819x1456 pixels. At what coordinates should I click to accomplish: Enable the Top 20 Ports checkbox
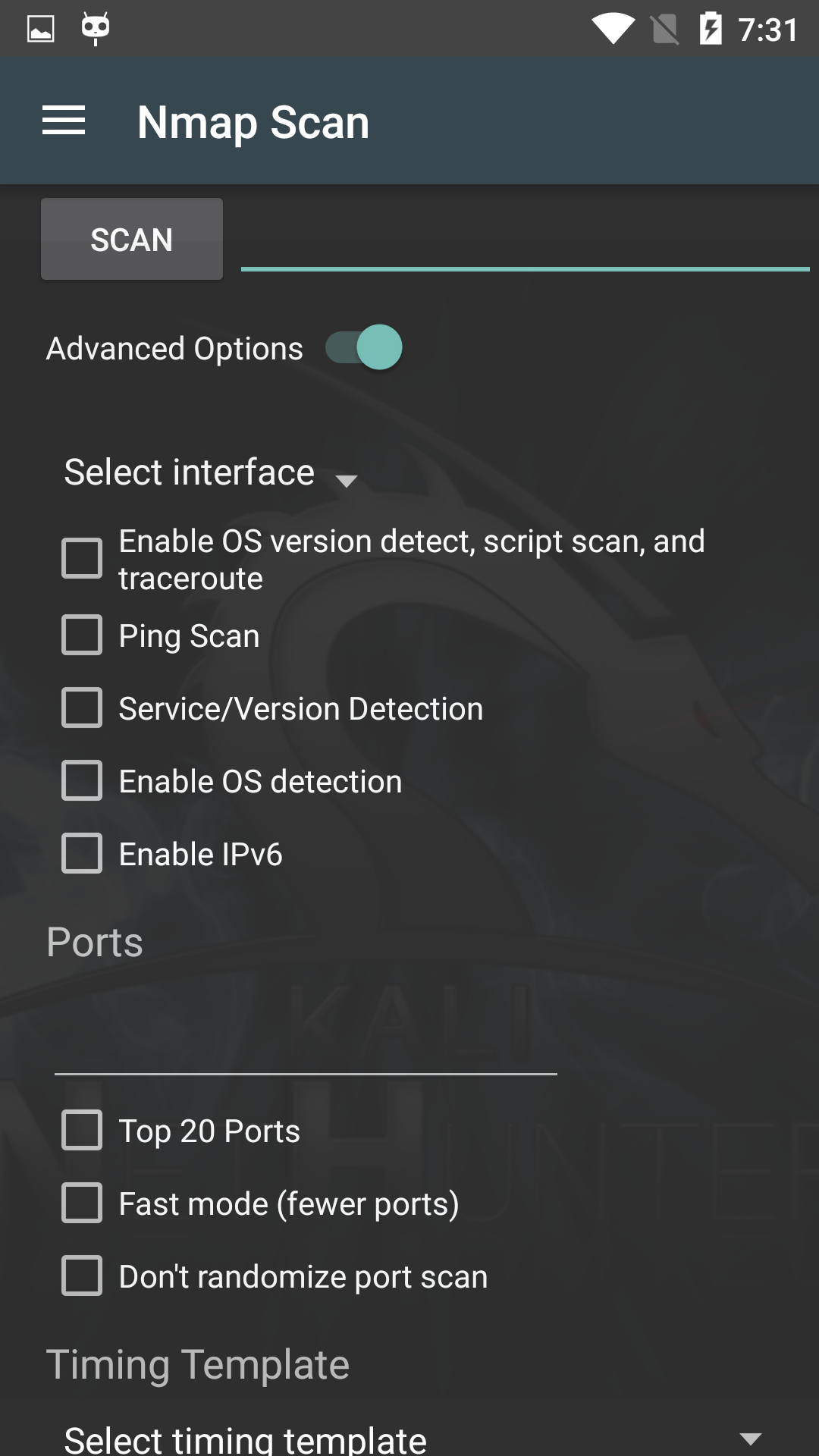pos(82,1130)
